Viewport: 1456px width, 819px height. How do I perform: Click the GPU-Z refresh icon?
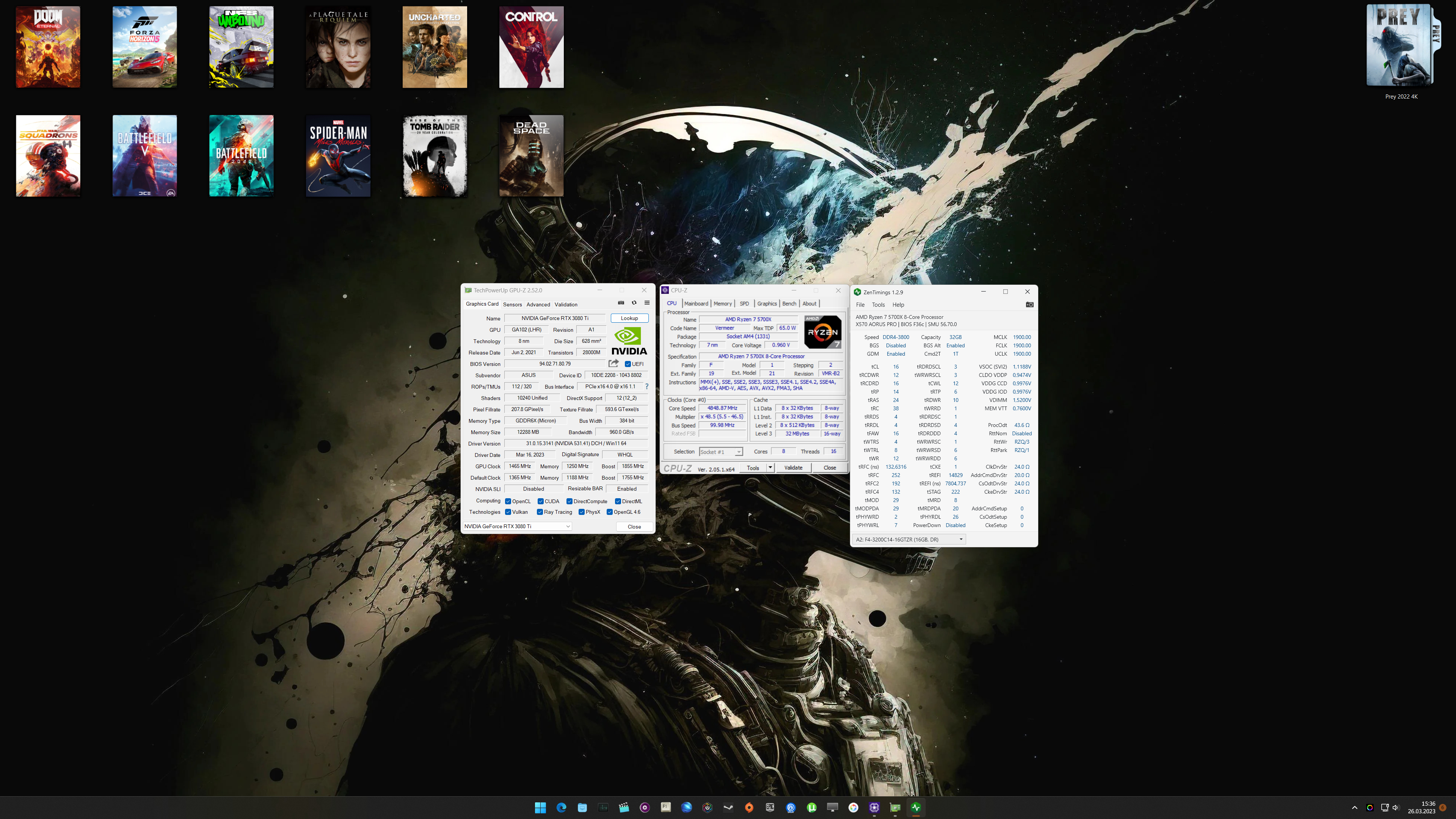pos(634,303)
